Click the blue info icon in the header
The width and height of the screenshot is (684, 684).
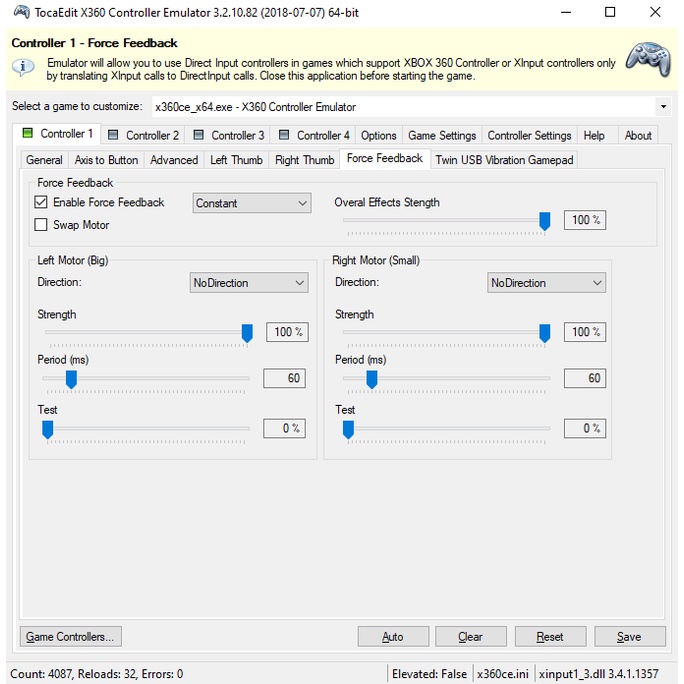coord(23,68)
